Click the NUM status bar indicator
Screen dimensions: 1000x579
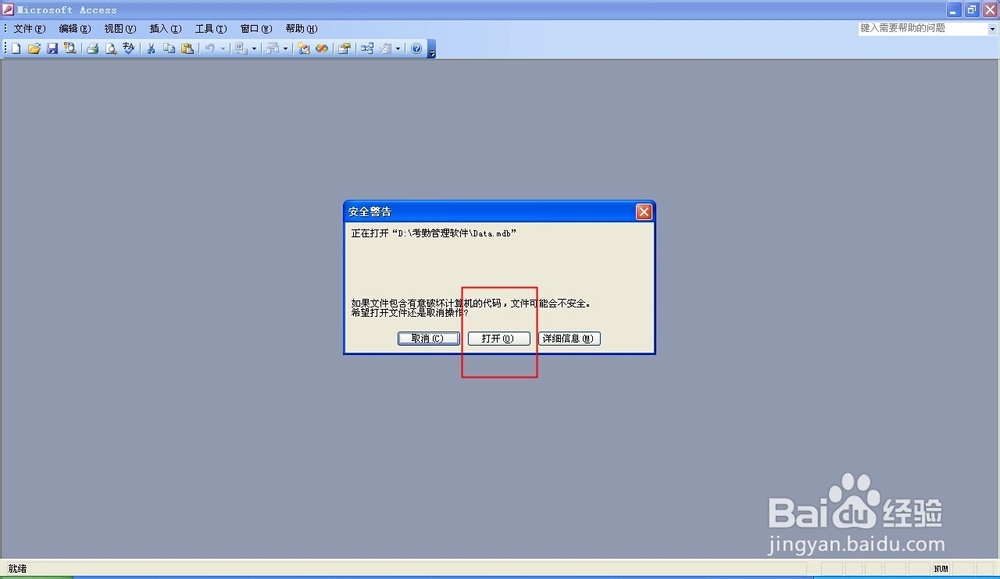[941, 569]
